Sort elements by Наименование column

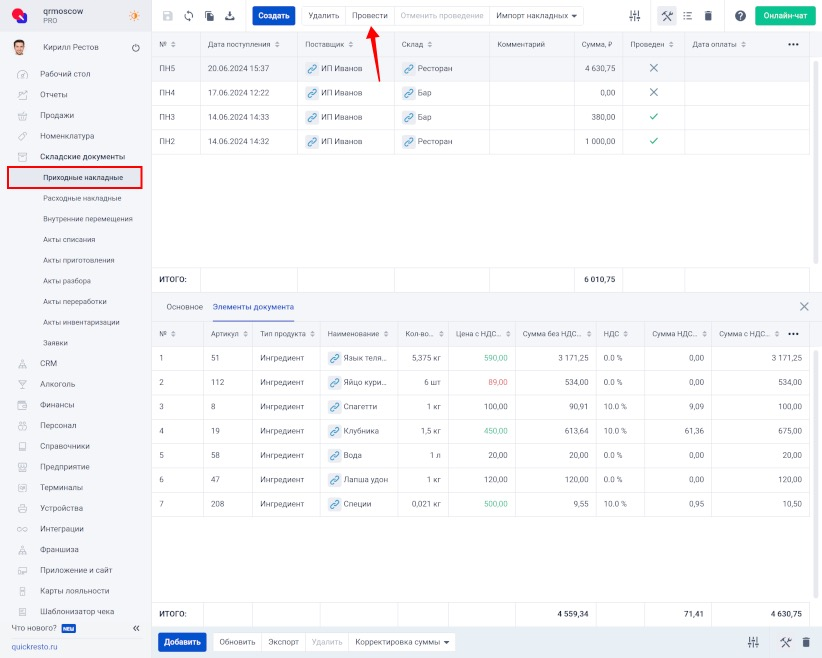coord(358,334)
